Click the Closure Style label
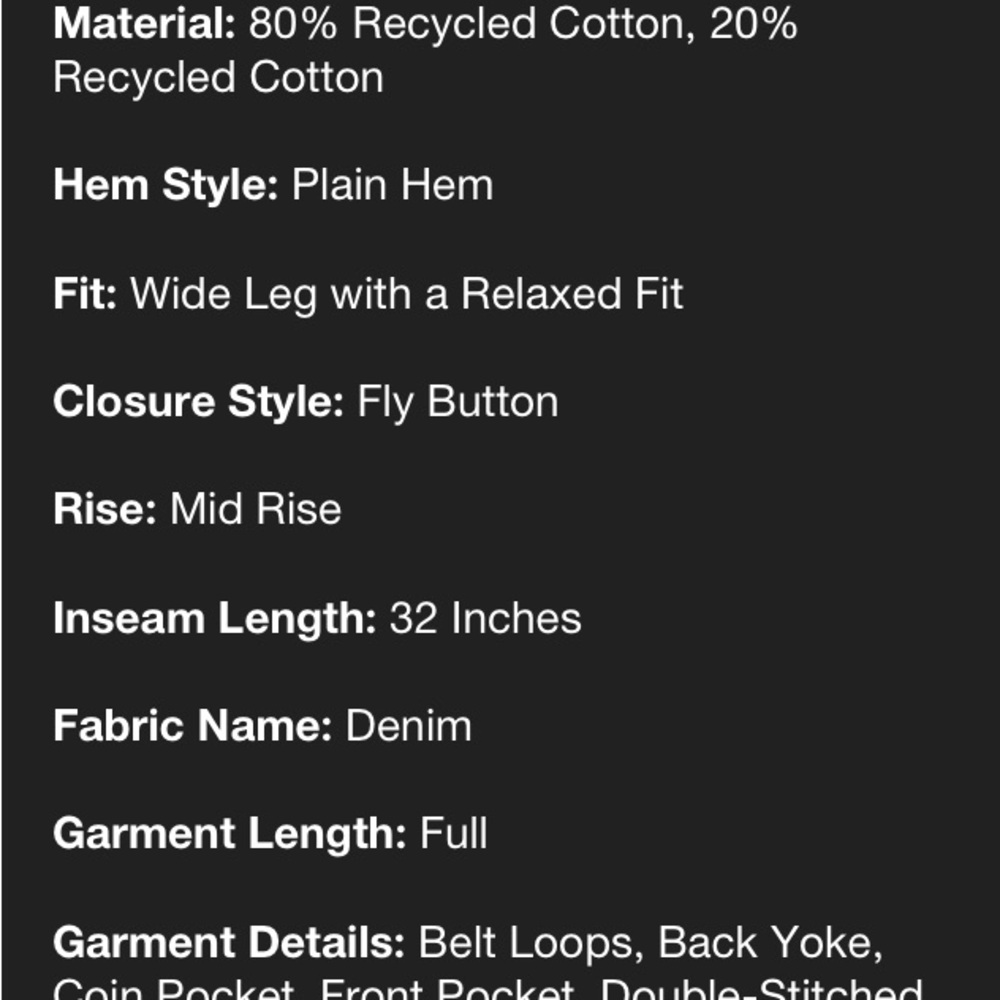 199,402
